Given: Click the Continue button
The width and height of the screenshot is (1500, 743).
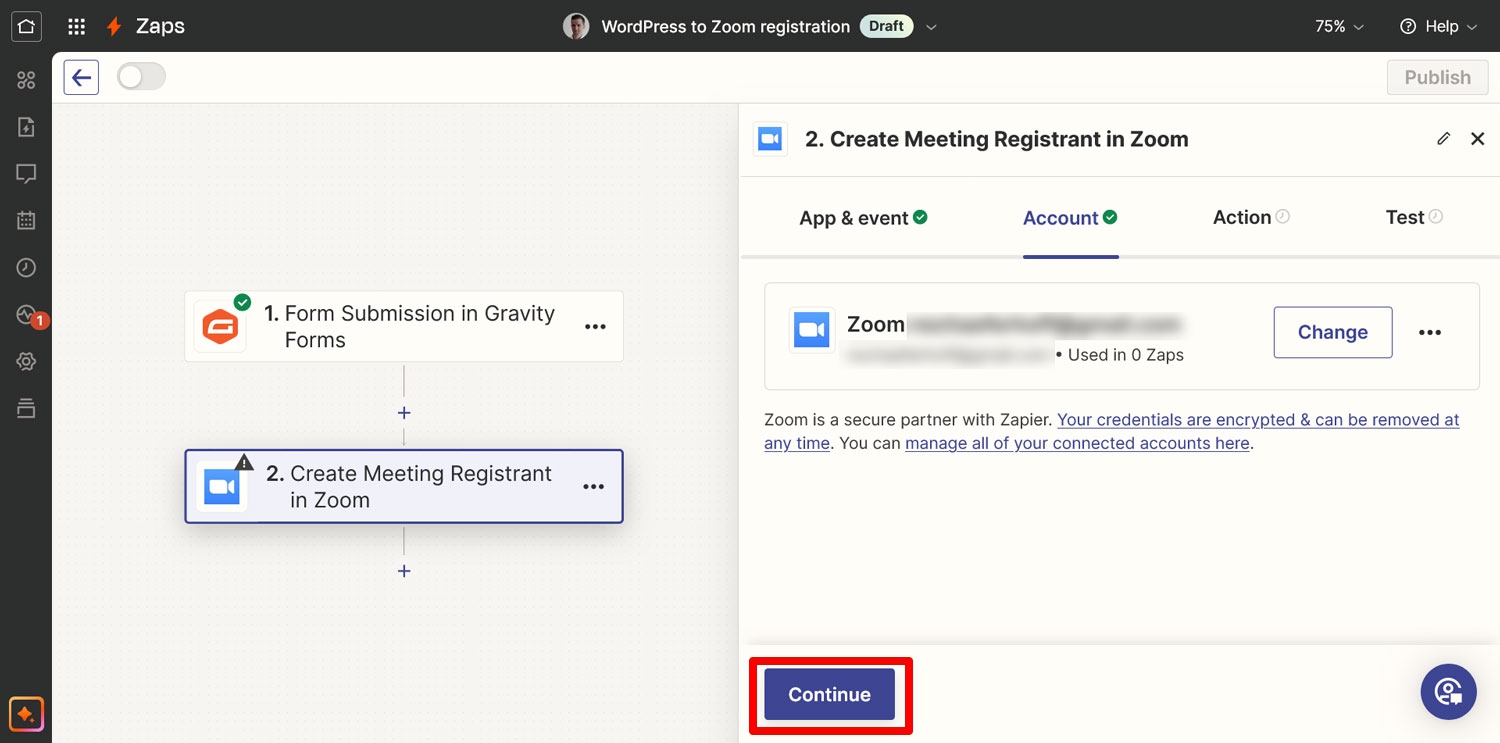Looking at the screenshot, I should point(830,694).
